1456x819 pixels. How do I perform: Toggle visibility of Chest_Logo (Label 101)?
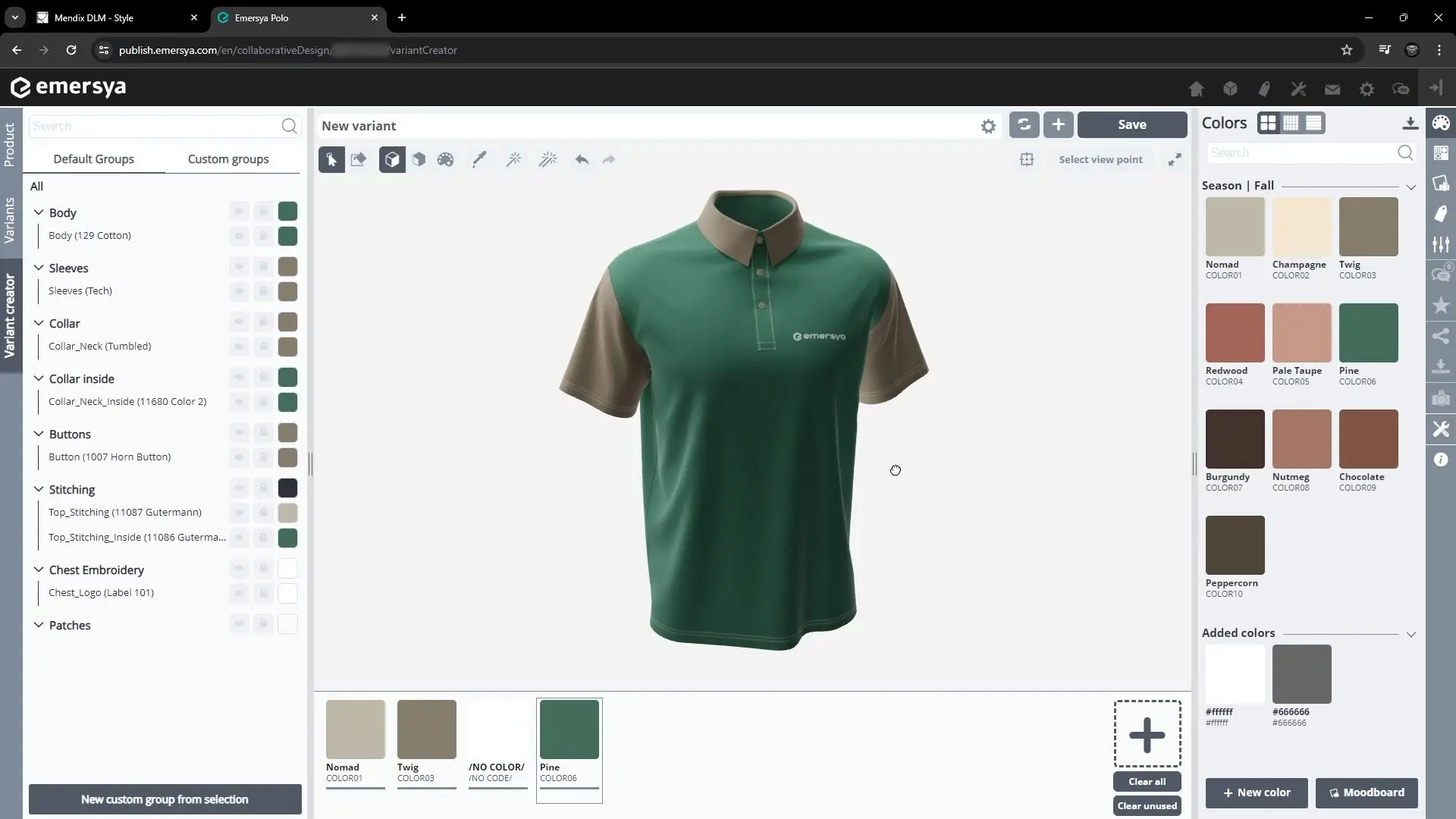239,593
